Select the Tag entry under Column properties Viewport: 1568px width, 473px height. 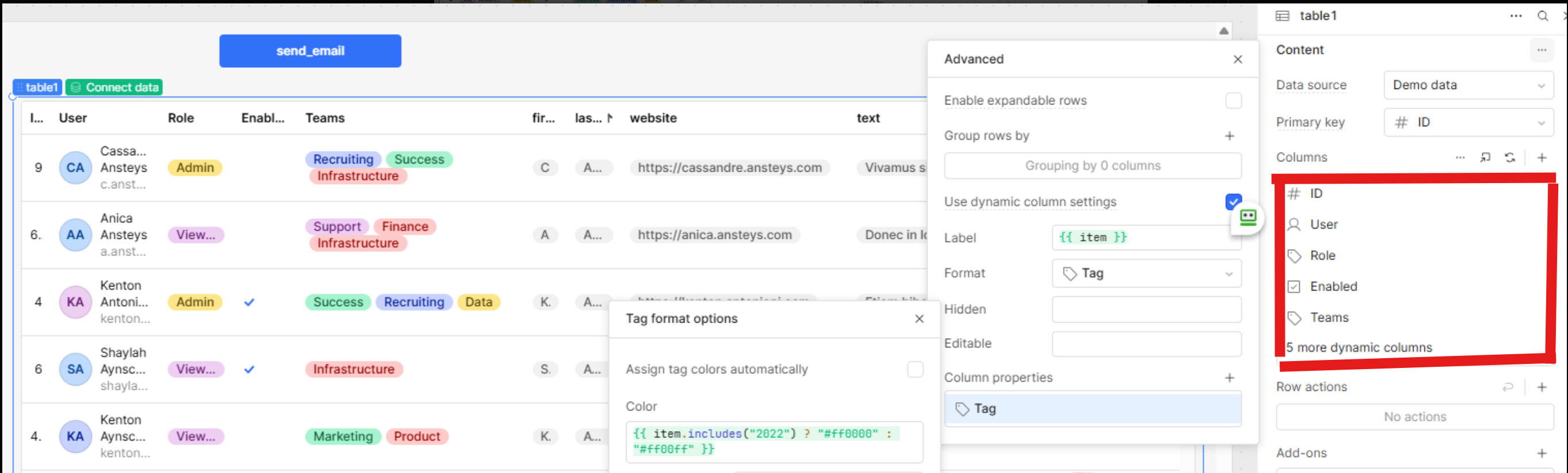click(1092, 409)
